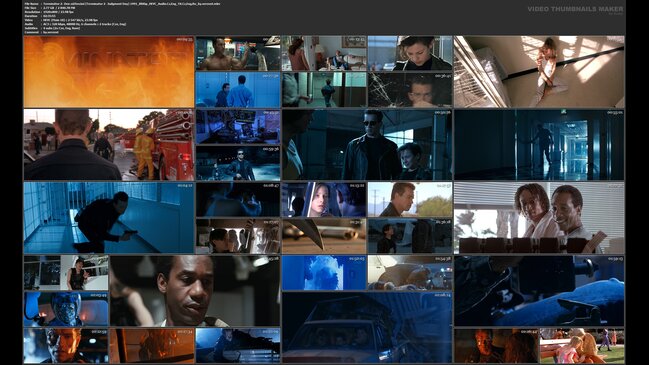649x365 pixels.
Task: Click the two smiling men thumbnail
Action: pos(539,218)
